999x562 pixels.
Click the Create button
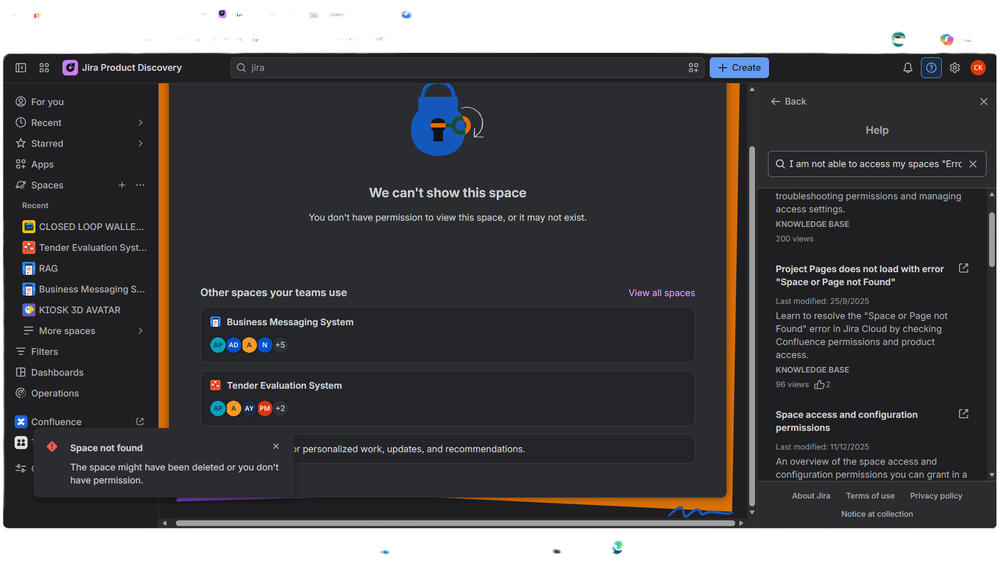click(739, 68)
